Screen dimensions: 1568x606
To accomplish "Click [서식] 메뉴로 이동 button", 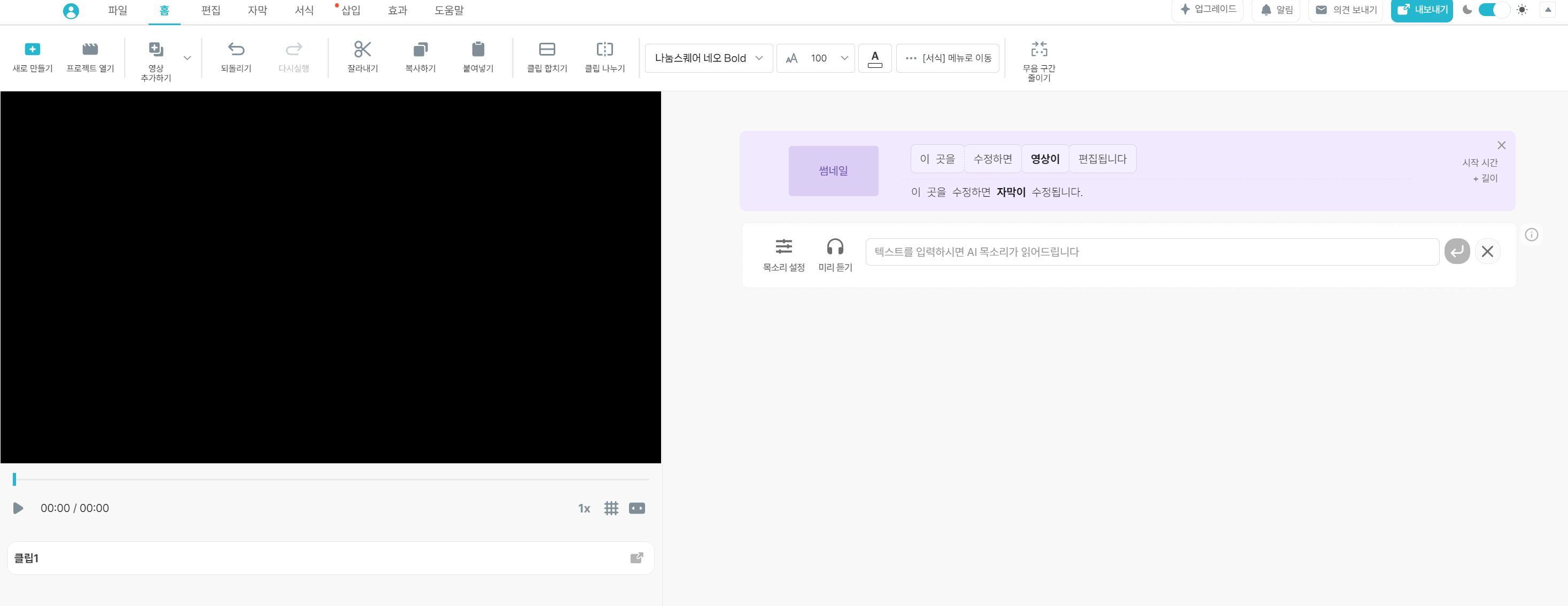I will pos(948,58).
